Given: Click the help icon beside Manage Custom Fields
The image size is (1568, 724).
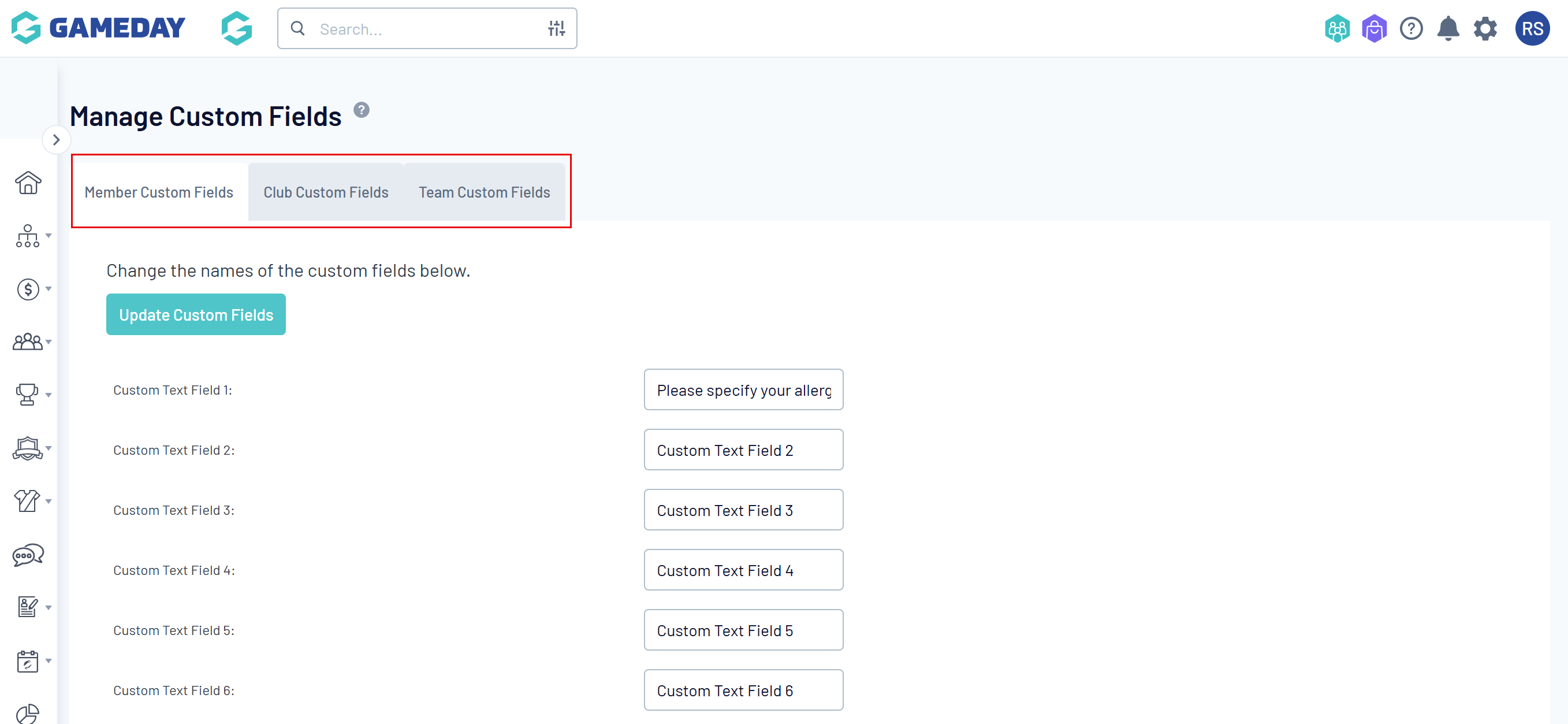Looking at the screenshot, I should pyautogui.click(x=362, y=110).
